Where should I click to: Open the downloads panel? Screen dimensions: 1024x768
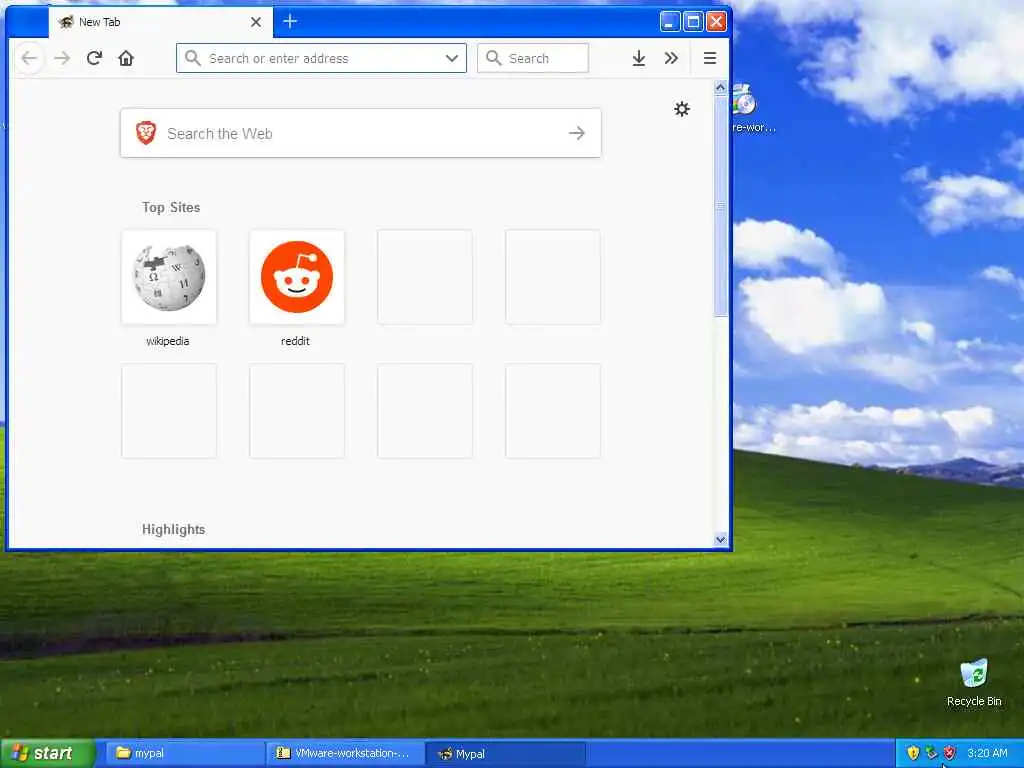(x=639, y=58)
